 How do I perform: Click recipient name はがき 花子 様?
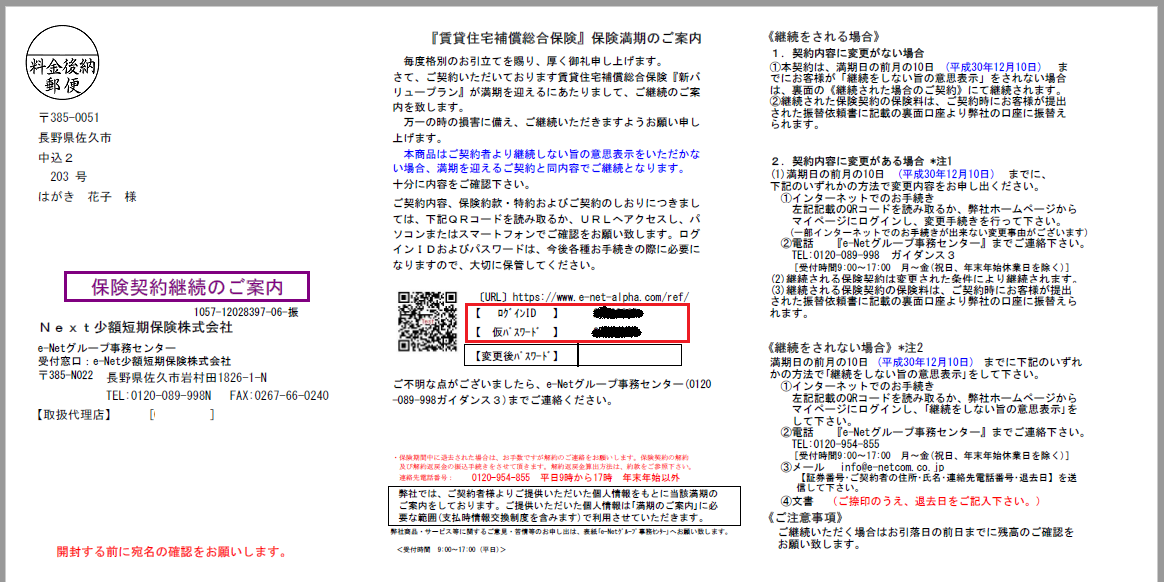[87, 197]
